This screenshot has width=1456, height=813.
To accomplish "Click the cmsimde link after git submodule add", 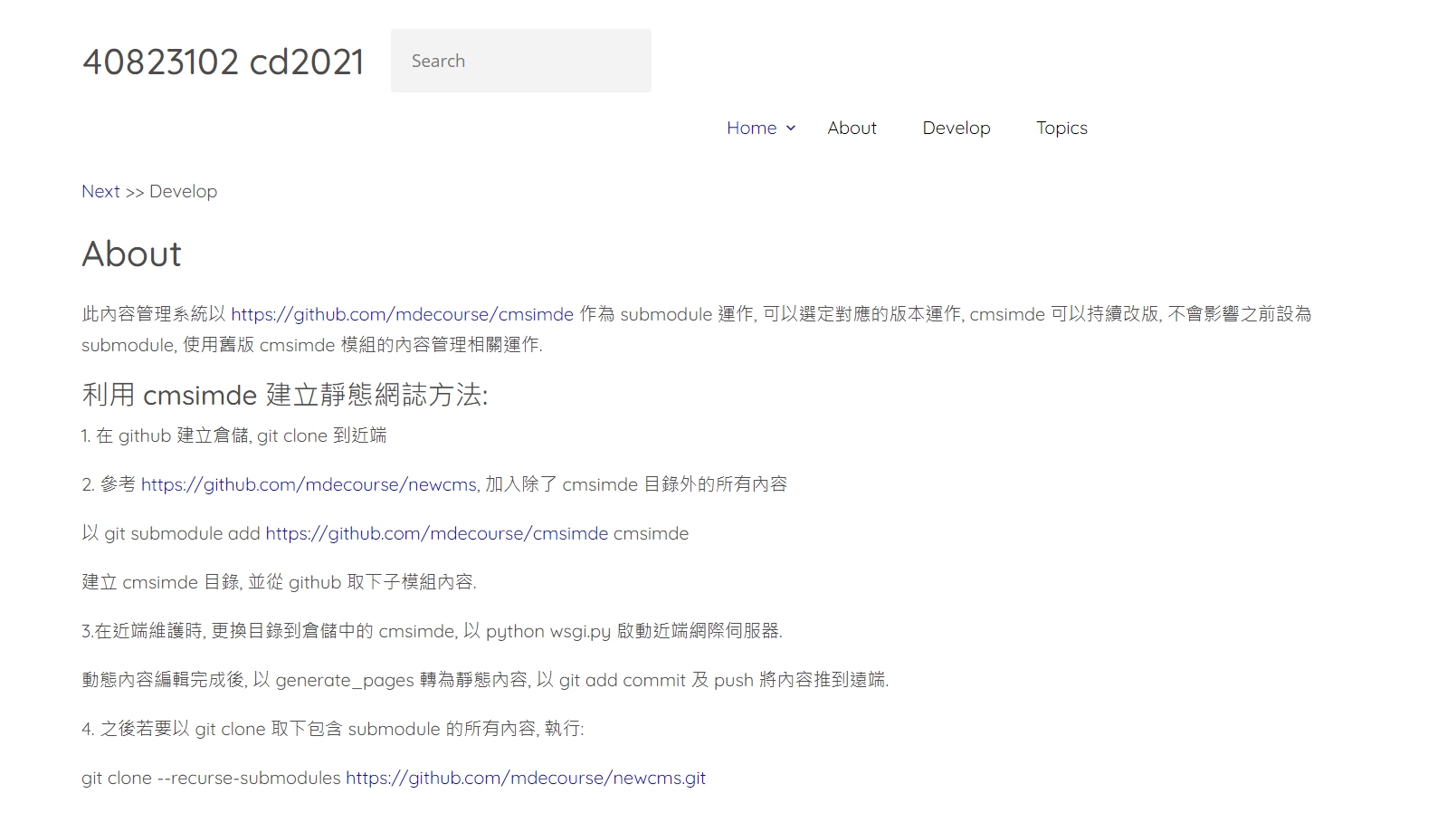I will 436,533.
